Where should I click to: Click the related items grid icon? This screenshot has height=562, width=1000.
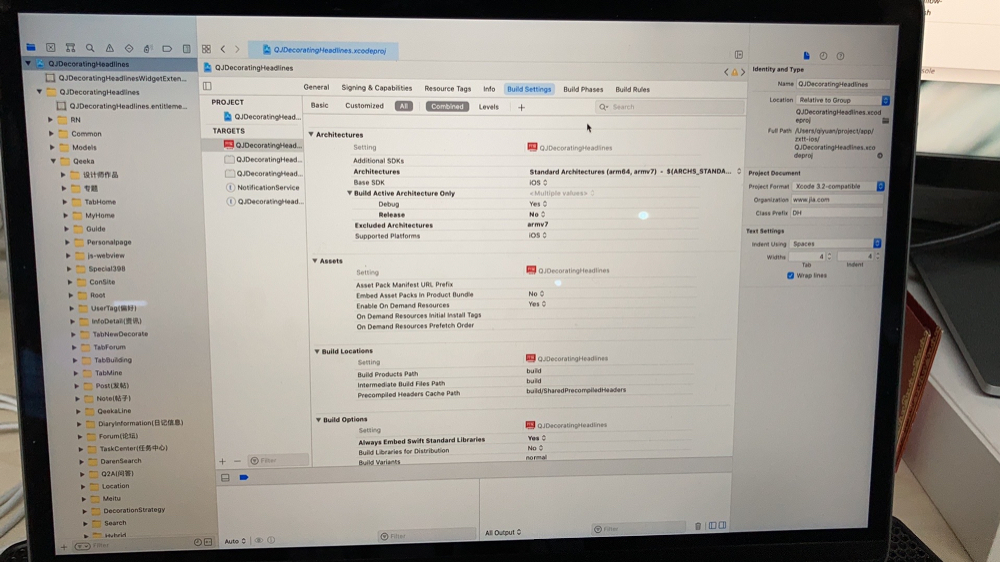coord(206,49)
